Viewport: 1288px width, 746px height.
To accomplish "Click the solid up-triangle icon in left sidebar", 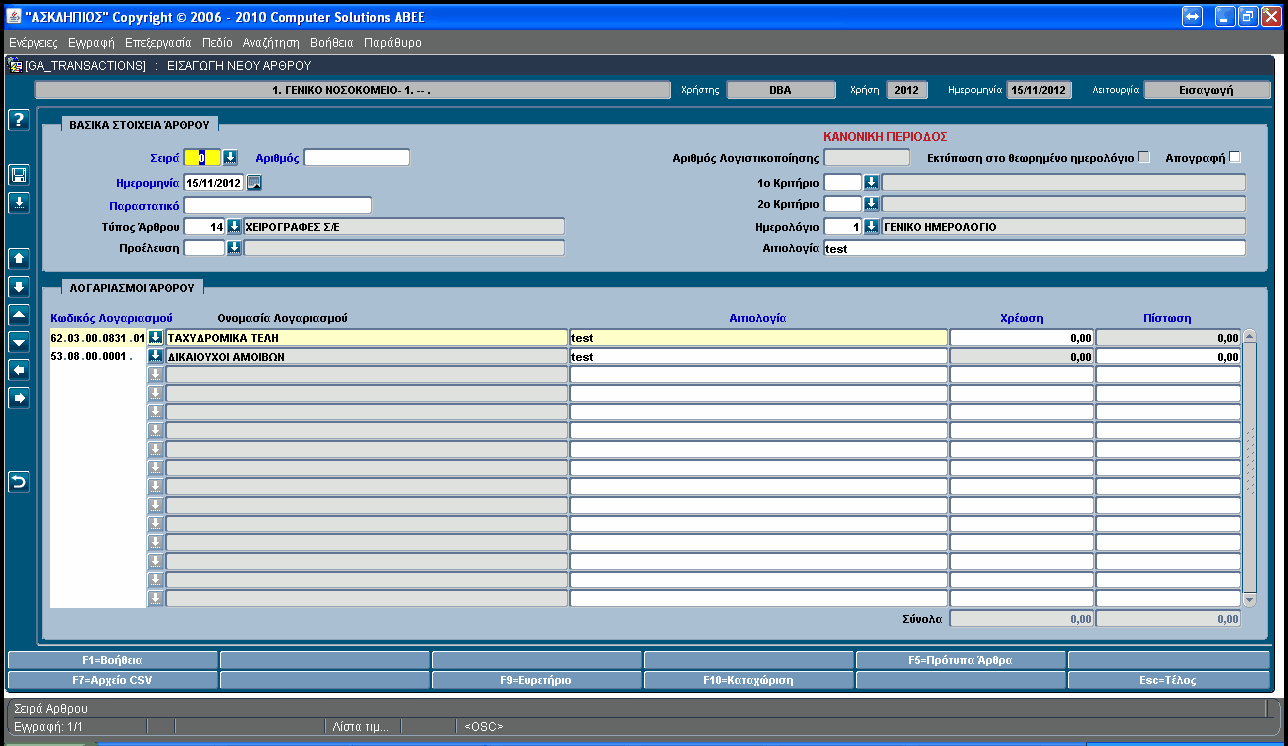I will [x=19, y=314].
